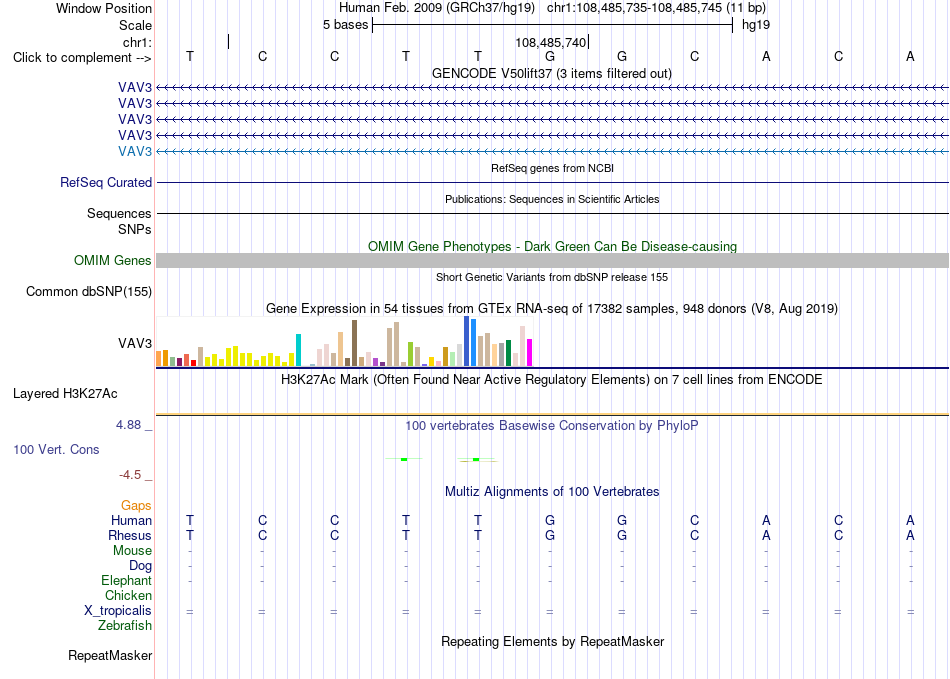Viewport: 950px width, 679px height.
Task: Open the Layered H3K27Ac track label
Action: coord(65,394)
